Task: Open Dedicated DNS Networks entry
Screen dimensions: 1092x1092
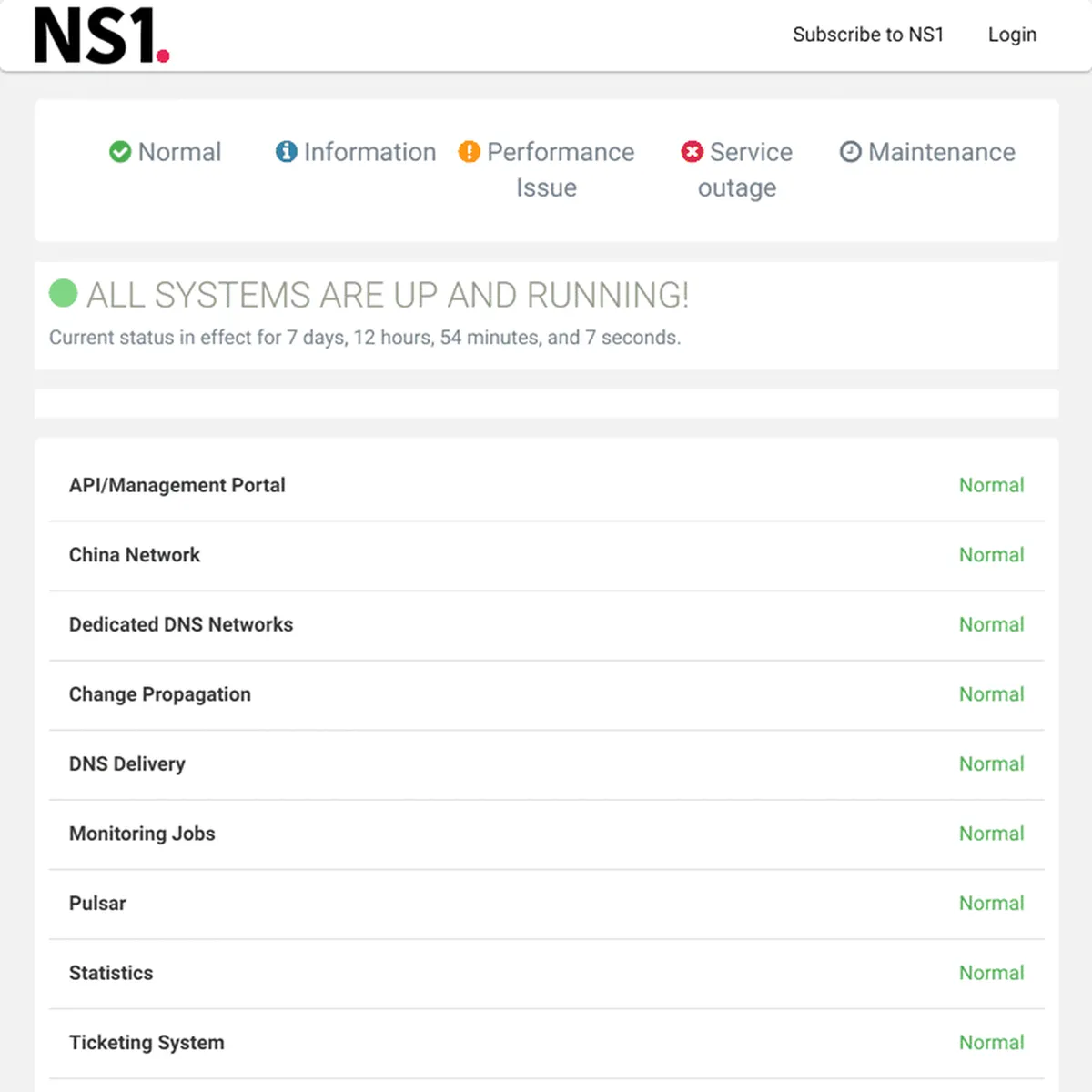Action: pos(181,625)
